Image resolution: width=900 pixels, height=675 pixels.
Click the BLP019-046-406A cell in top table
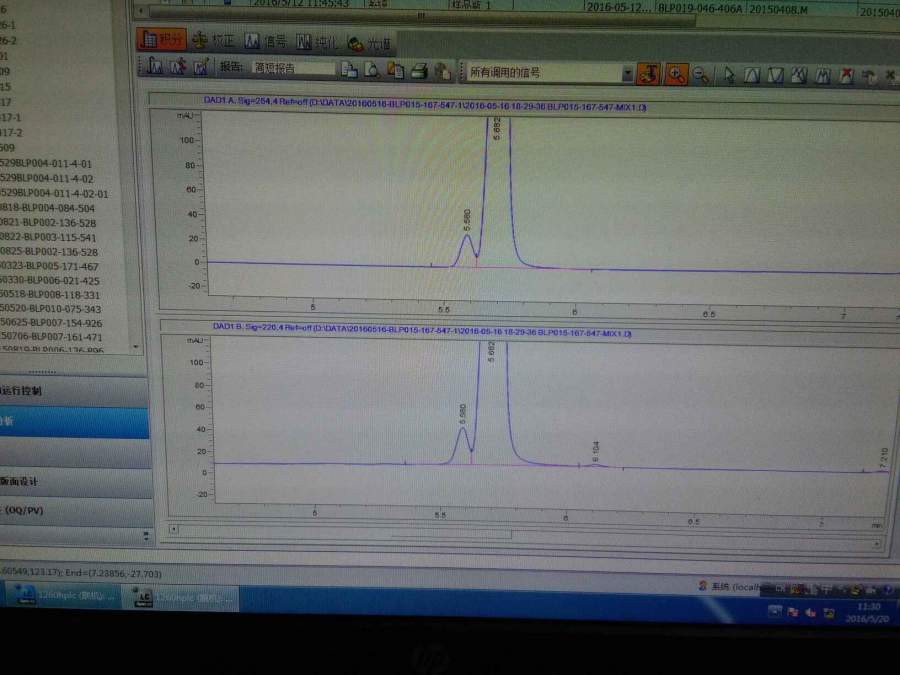[700, 8]
